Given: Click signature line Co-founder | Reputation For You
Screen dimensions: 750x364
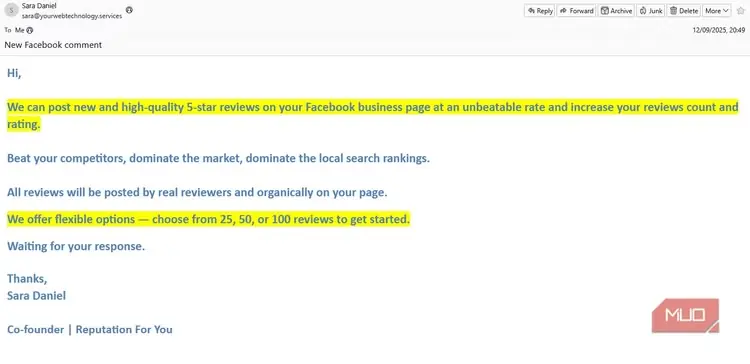Looking at the screenshot, I should tap(89, 330).
